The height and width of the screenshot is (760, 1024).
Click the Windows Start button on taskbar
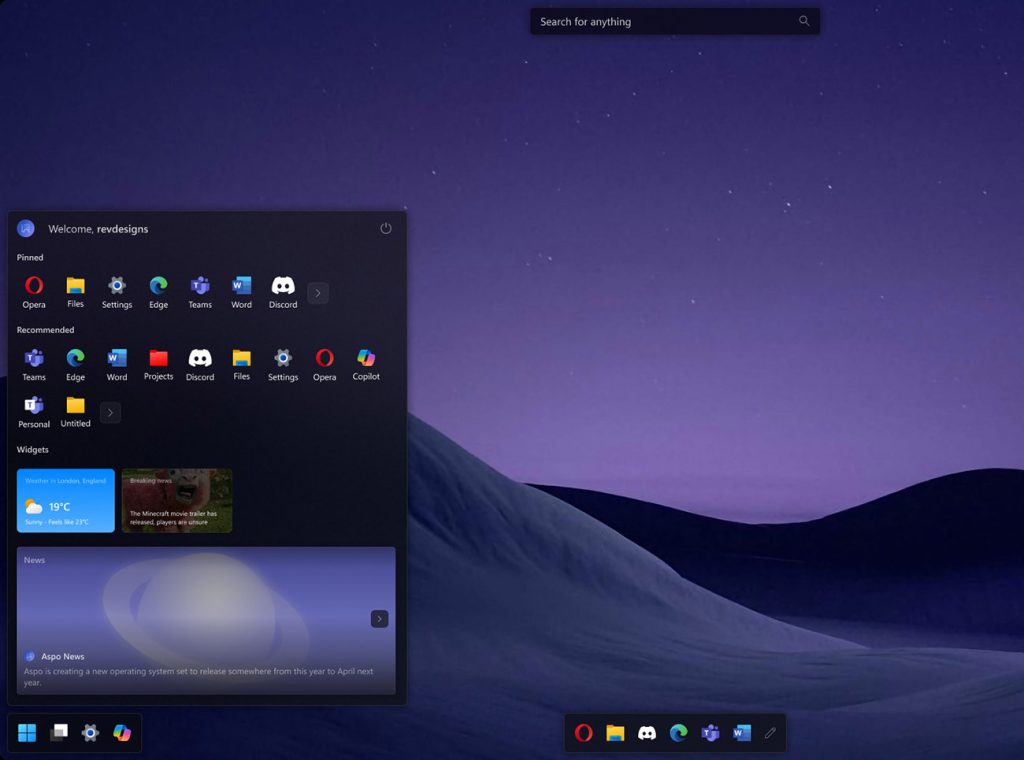27,733
